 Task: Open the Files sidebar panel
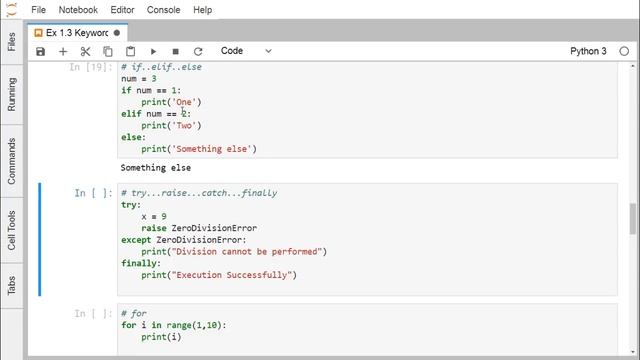pyautogui.click(x=11, y=42)
